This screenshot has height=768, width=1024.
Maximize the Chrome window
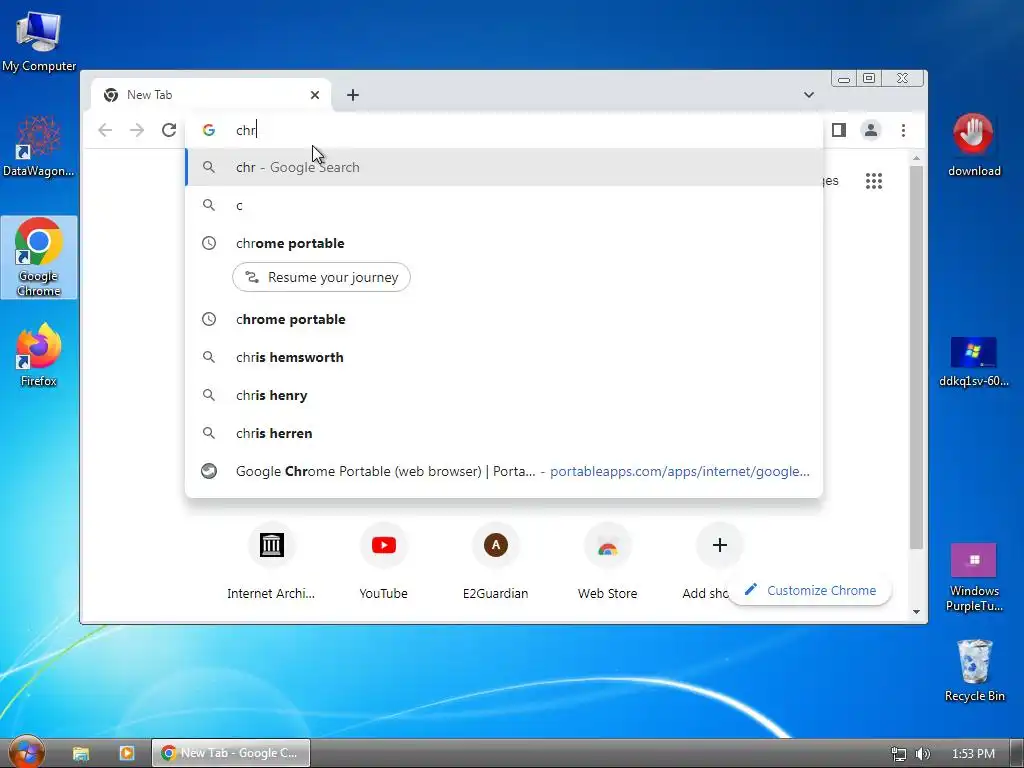[869, 78]
